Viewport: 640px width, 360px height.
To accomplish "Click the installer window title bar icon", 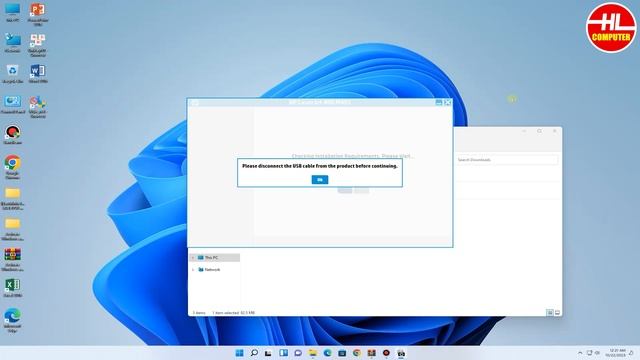I will pyautogui.click(x=195, y=103).
